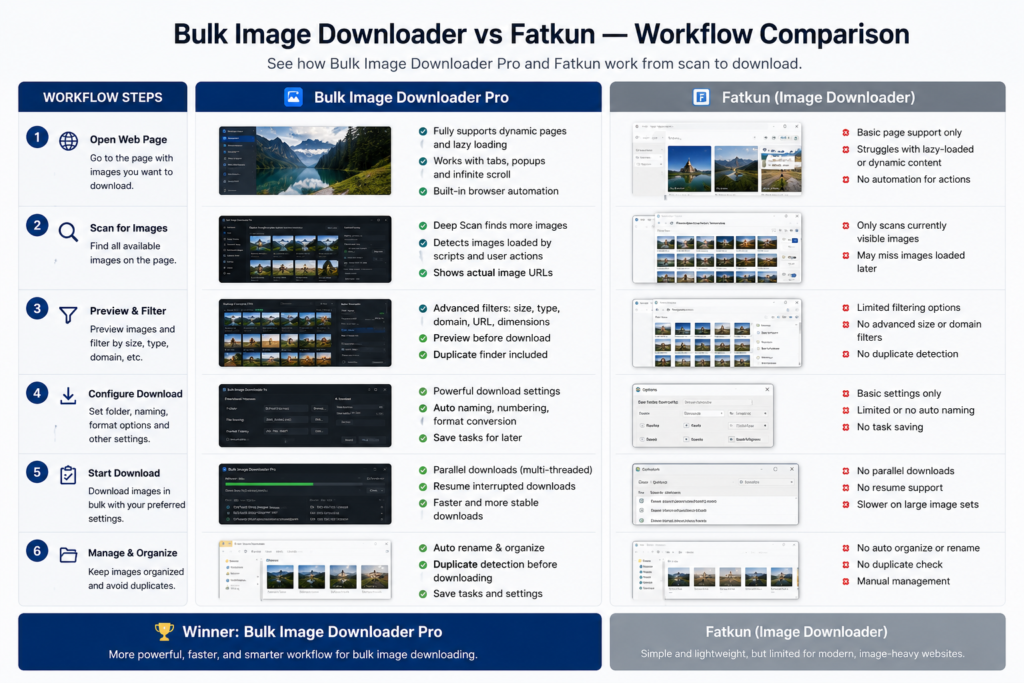The image size is (1024, 683).
Task: Click the Configure Download step title
Action: click(135, 394)
